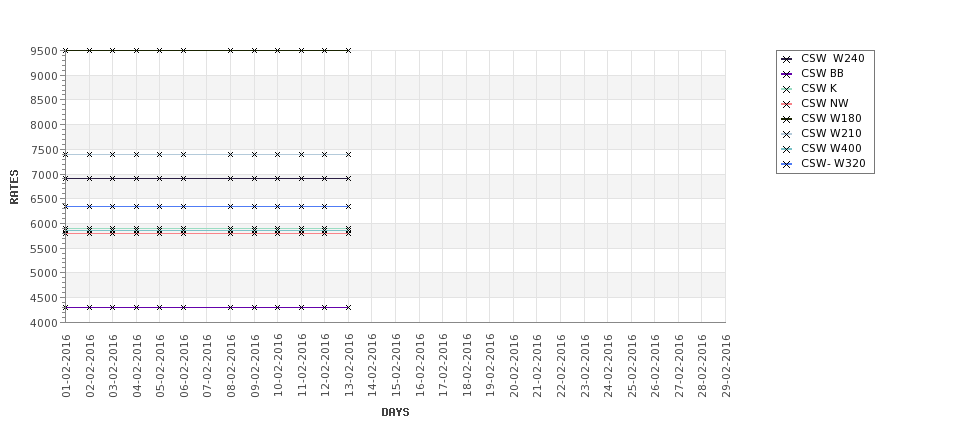Select the 'CSW W210' legend label
Viewport: 975px width, 429px height.
831,133
